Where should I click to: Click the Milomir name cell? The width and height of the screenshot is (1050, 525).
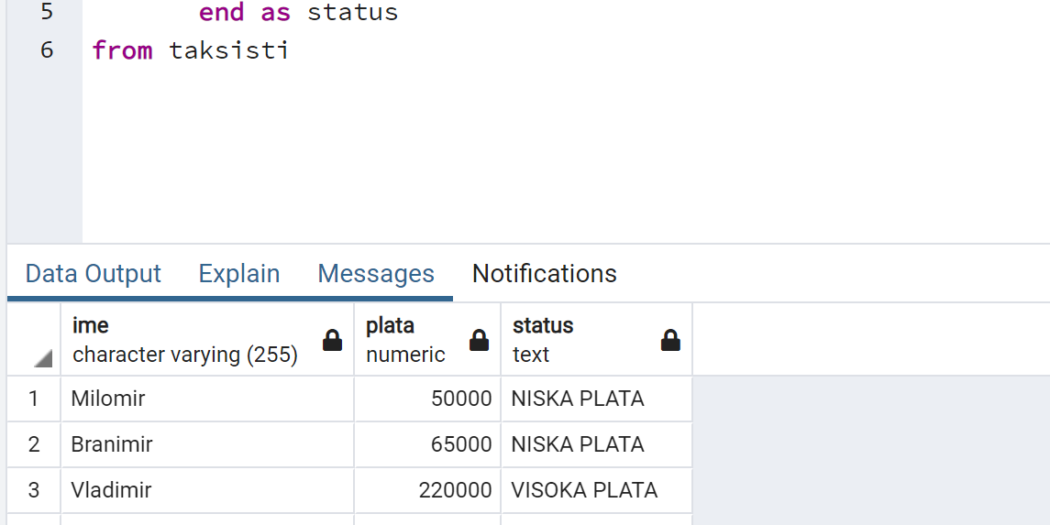point(207,399)
